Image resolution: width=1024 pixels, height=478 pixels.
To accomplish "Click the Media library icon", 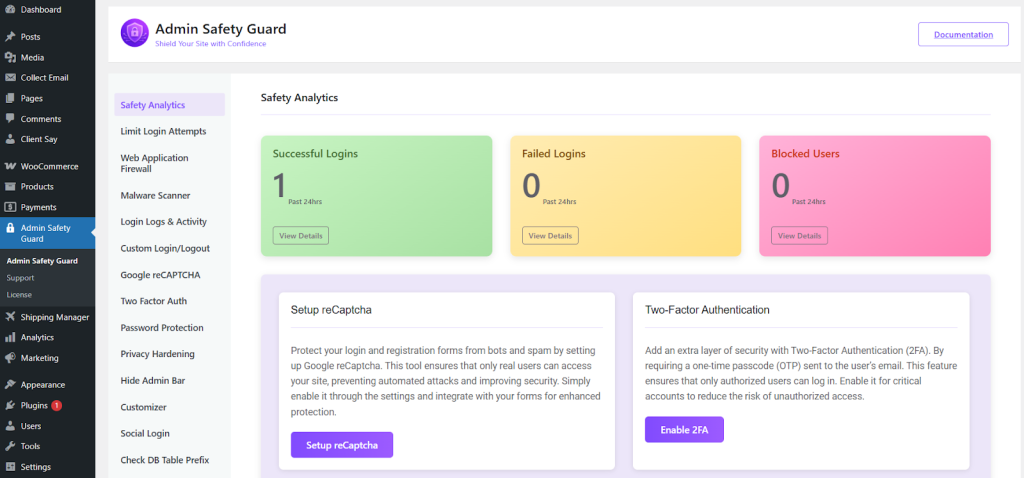I will pyautogui.click(x=10, y=57).
